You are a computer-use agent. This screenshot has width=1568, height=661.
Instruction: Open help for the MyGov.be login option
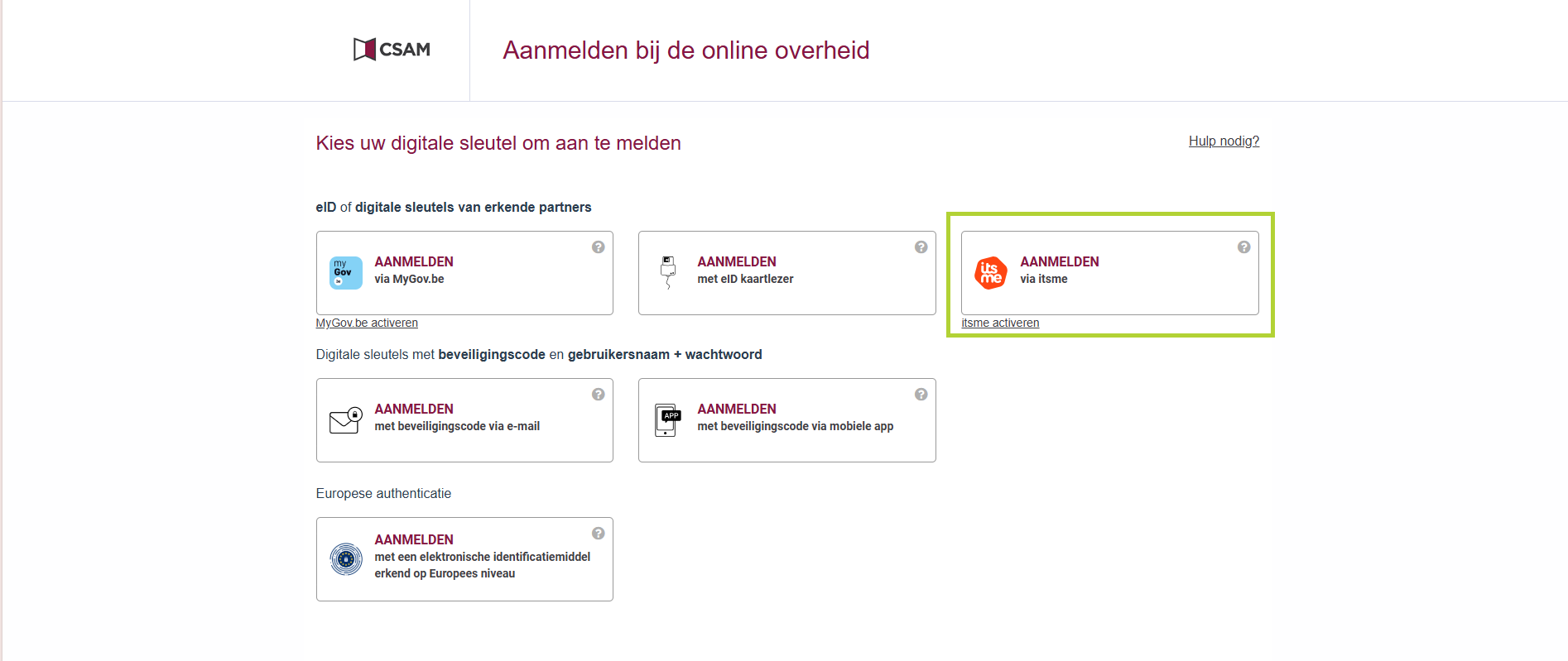point(598,247)
